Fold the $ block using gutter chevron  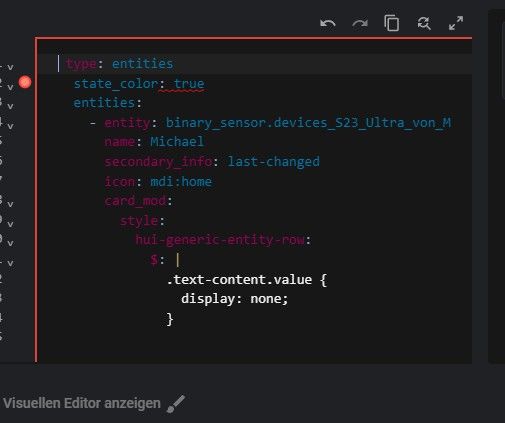[10, 263]
